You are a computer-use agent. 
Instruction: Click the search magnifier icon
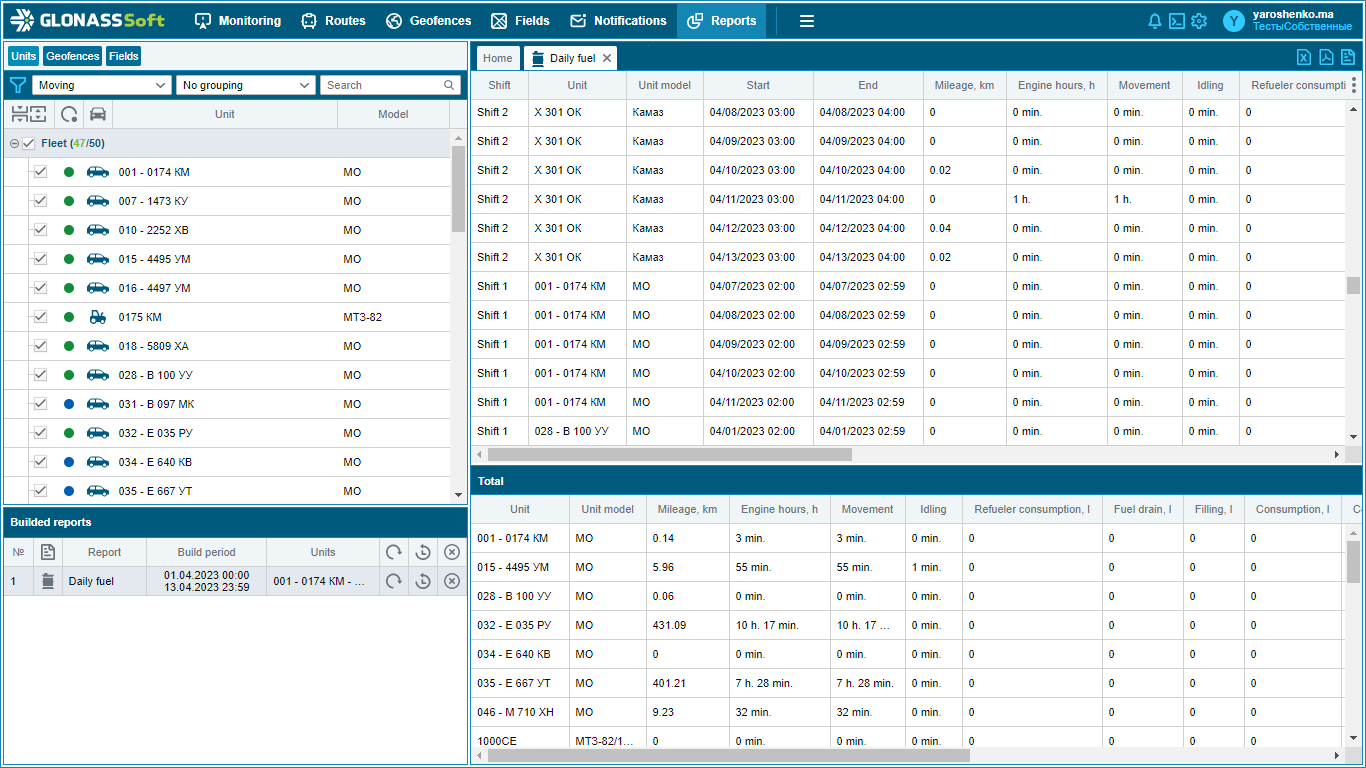(450, 85)
